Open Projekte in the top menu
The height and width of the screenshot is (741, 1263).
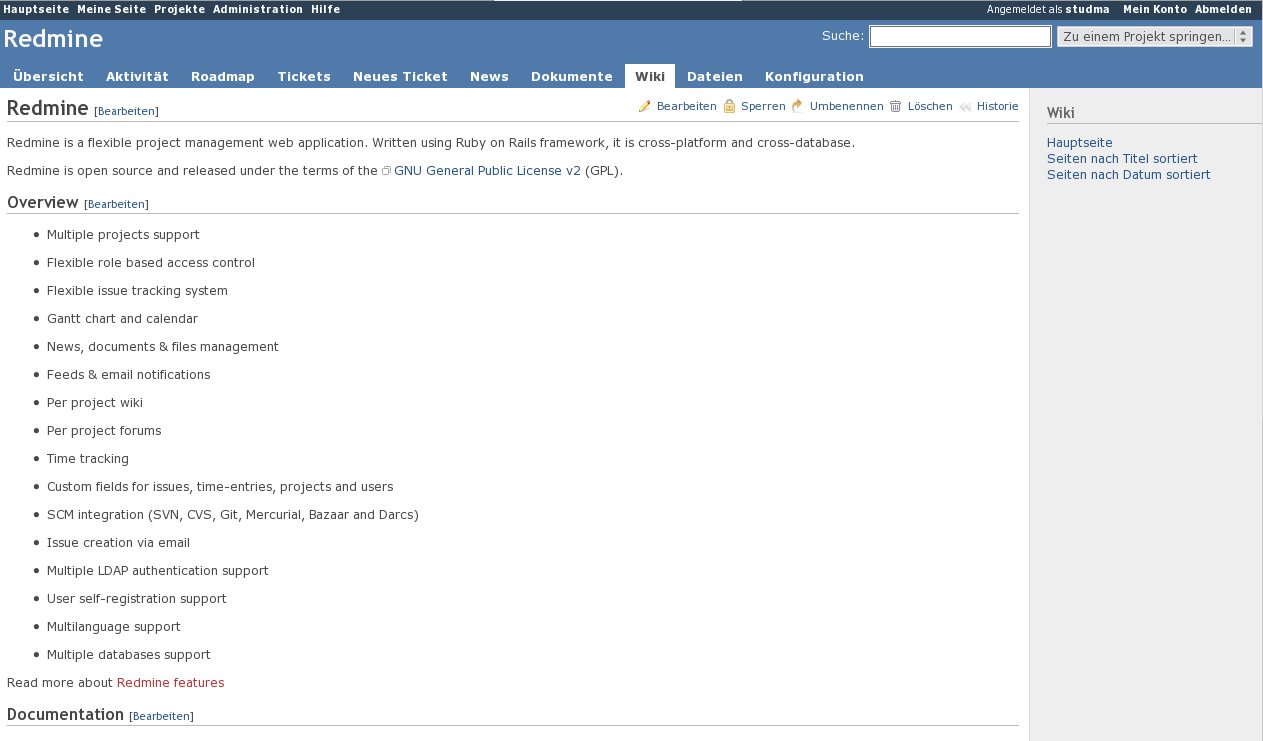click(x=180, y=9)
